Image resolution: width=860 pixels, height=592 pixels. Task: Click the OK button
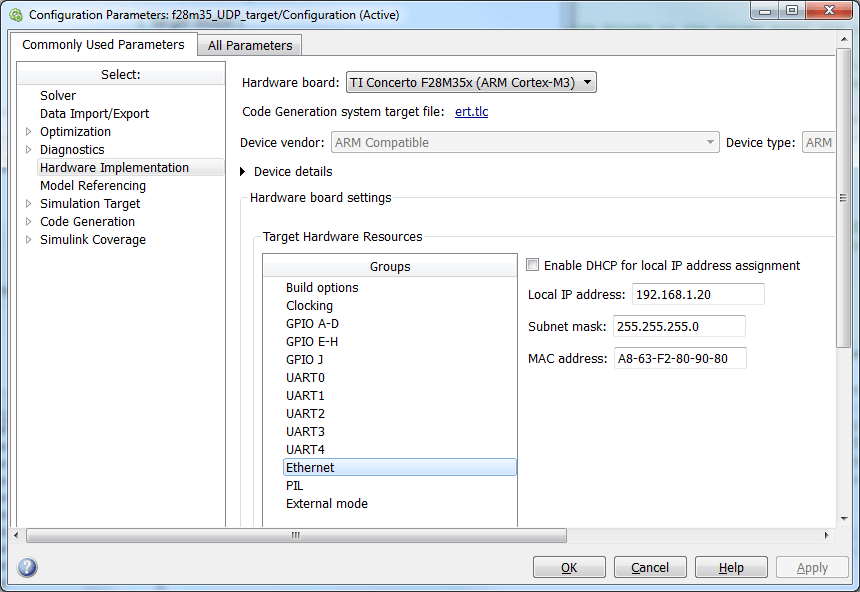(569, 567)
